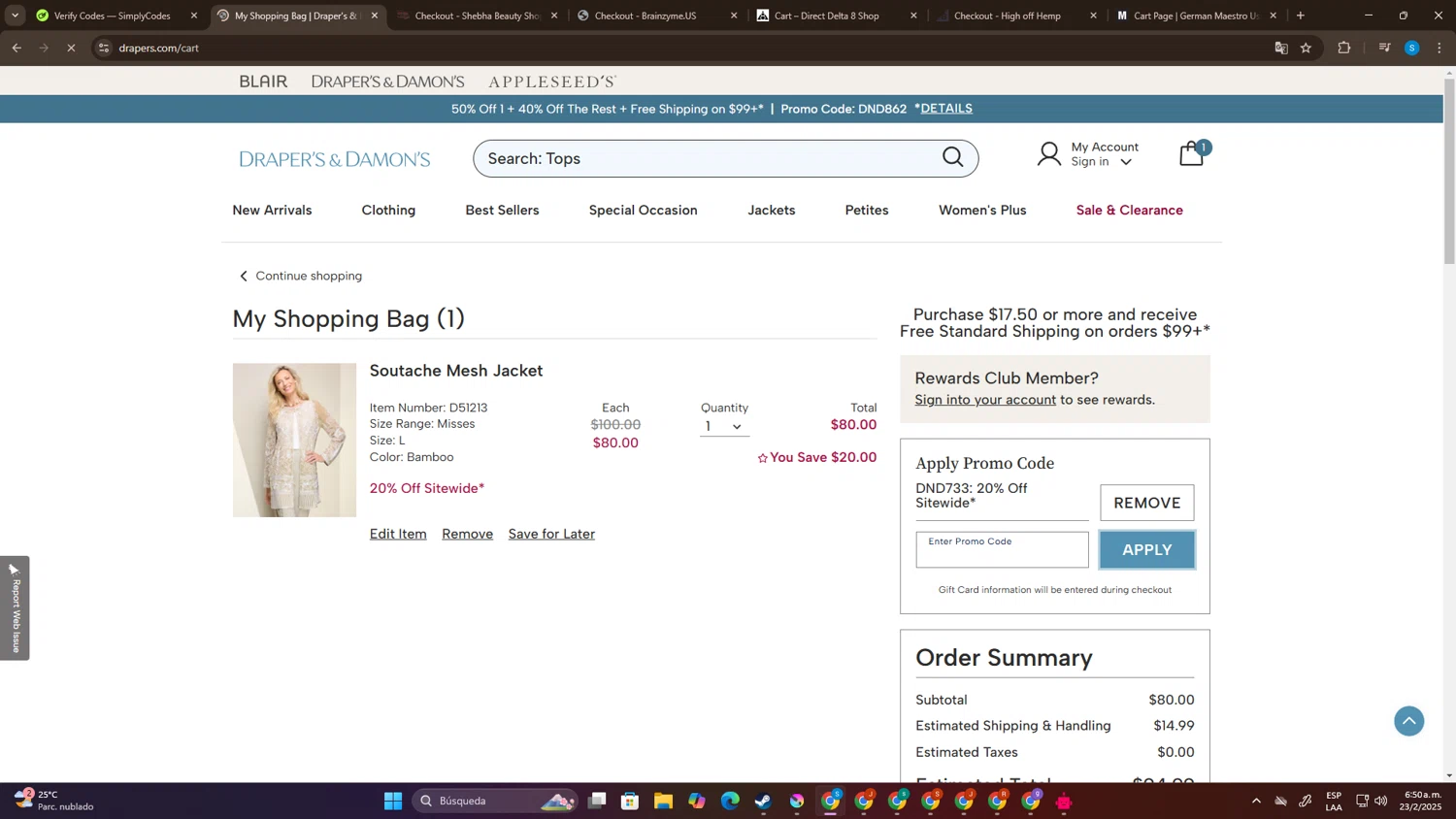Click Save for Later link
The image size is (1456, 819).
(x=551, y=534)
